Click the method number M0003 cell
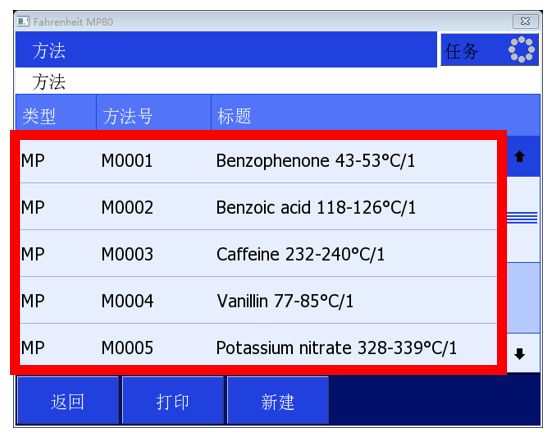Image resolution: width=553 pixels, height=436 pixels. click(127, 254)
